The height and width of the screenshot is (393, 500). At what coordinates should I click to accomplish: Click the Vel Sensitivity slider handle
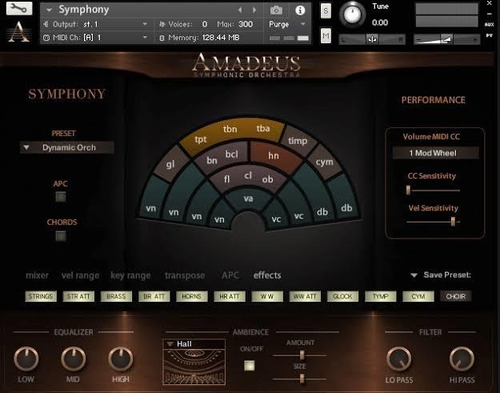(x=453, y=222)
